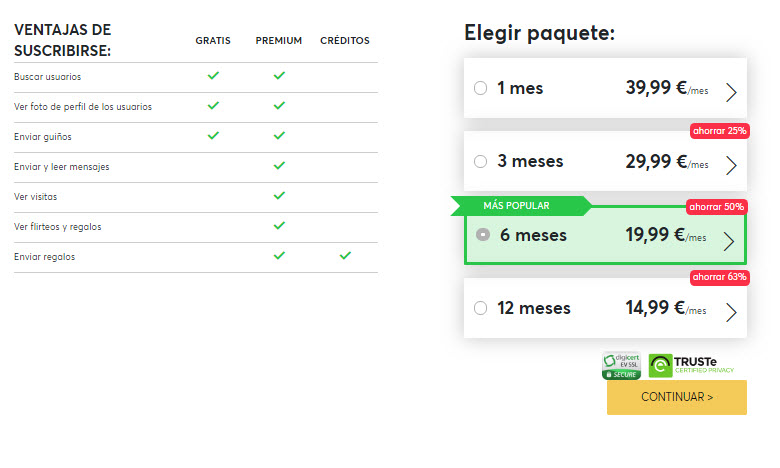Screen dimensions: 780x468
Task: Click the Premium checkmark for Enviar y leer mensajes
Action: [x=279, y=166]
